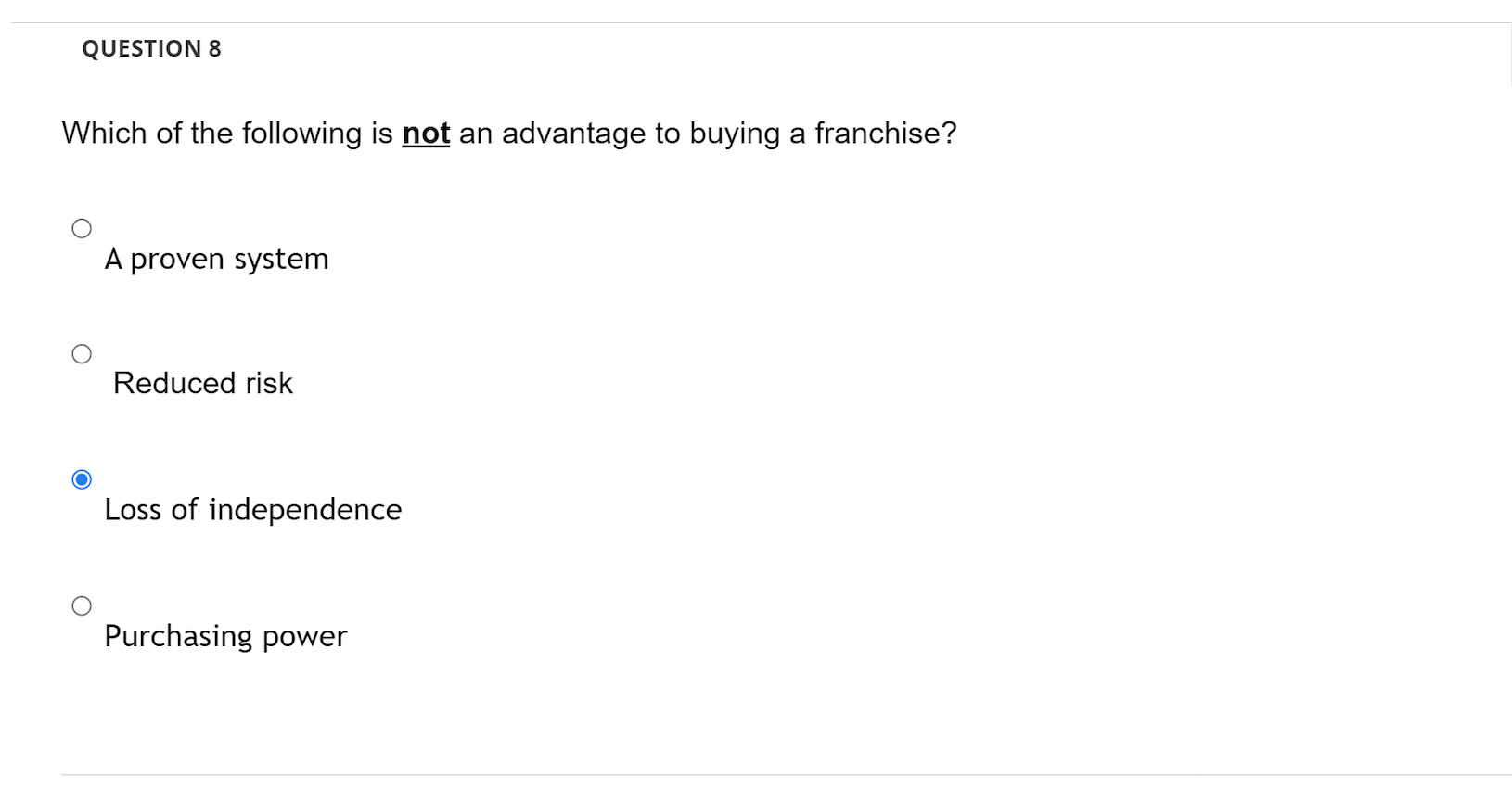Select the radio button for A proven system

[83, 227]
